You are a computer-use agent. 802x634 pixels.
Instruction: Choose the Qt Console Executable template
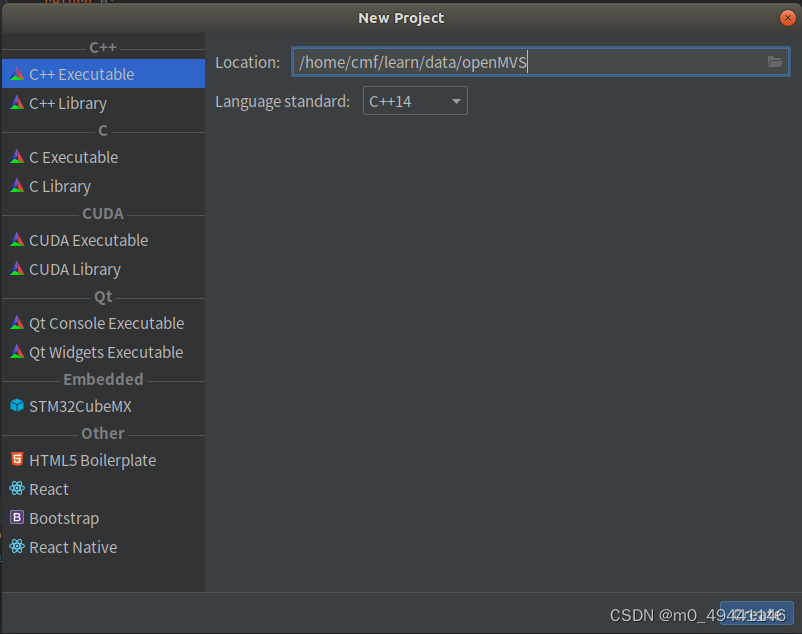click(x=106, y=323)
